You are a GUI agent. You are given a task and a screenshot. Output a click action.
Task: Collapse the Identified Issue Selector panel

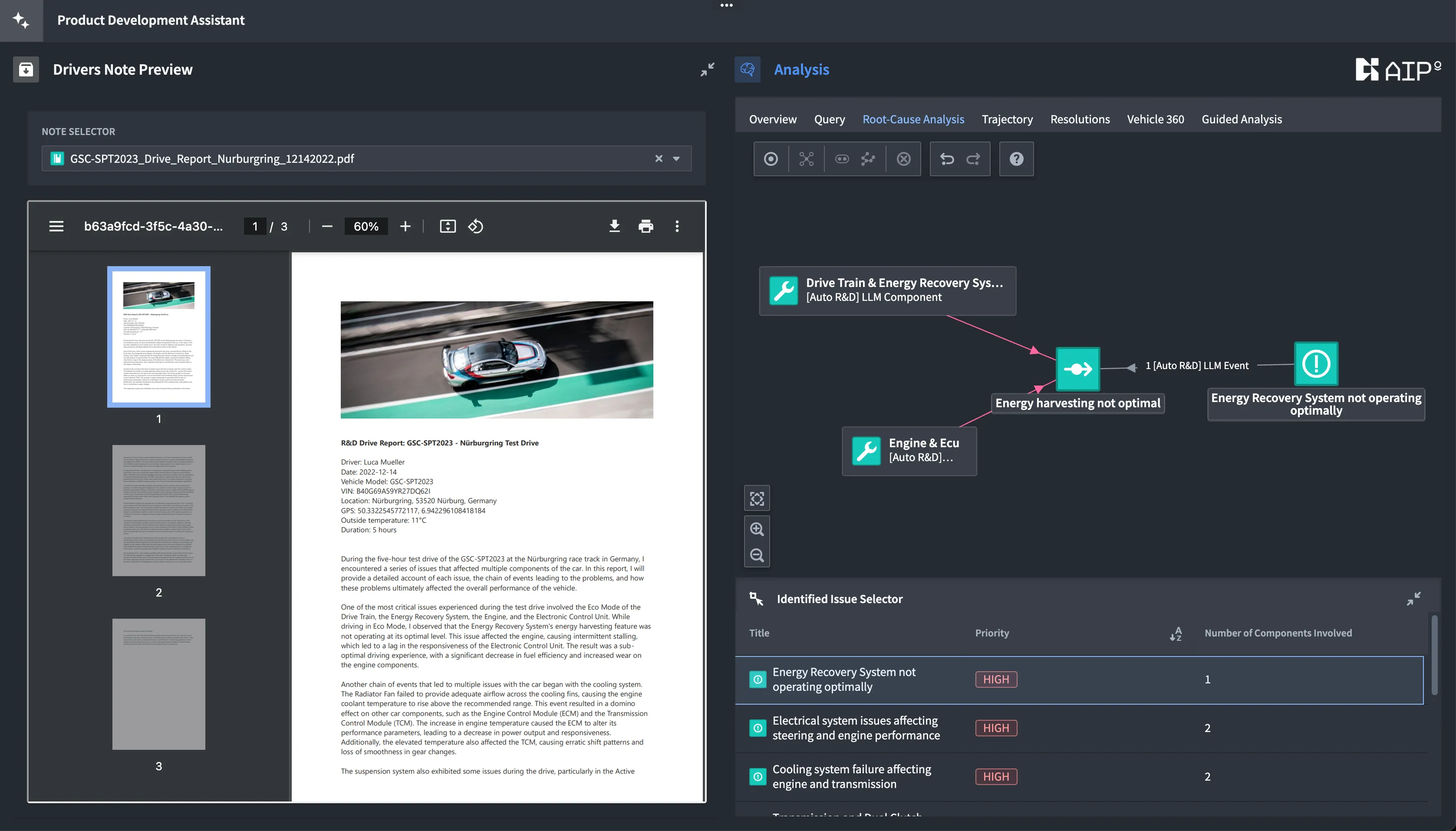(x=1413, y=599)
